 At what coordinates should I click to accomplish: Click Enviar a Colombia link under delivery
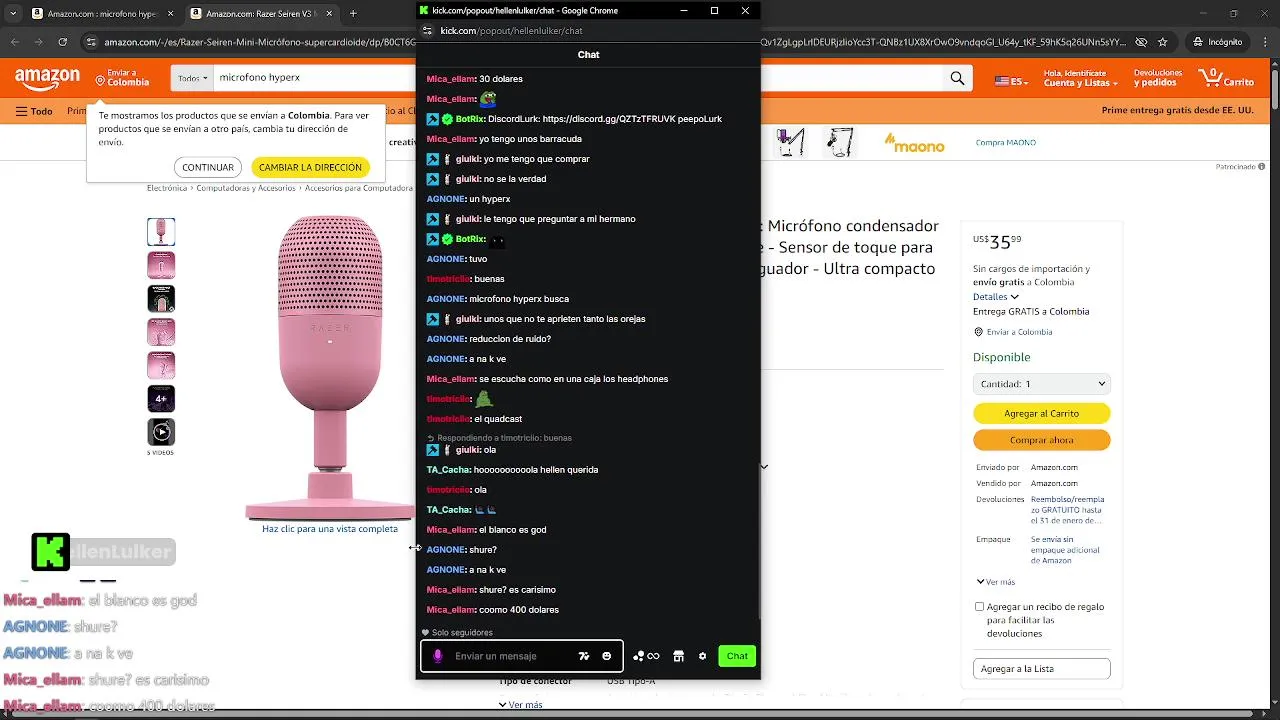pyautogui.click(x=1019, y=332)
